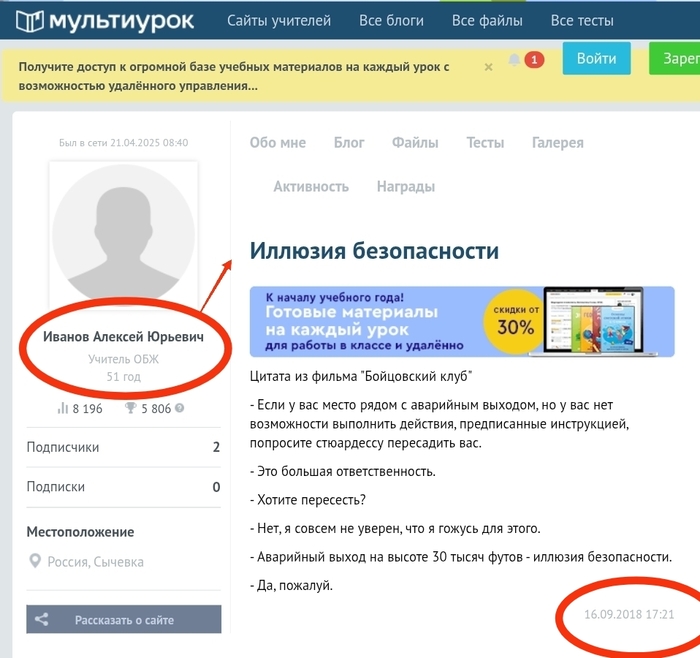Viewport: 700px width, 658px height.
Task: Click the location pin icon by Россия, Сычевка
Action: point(35,561)
